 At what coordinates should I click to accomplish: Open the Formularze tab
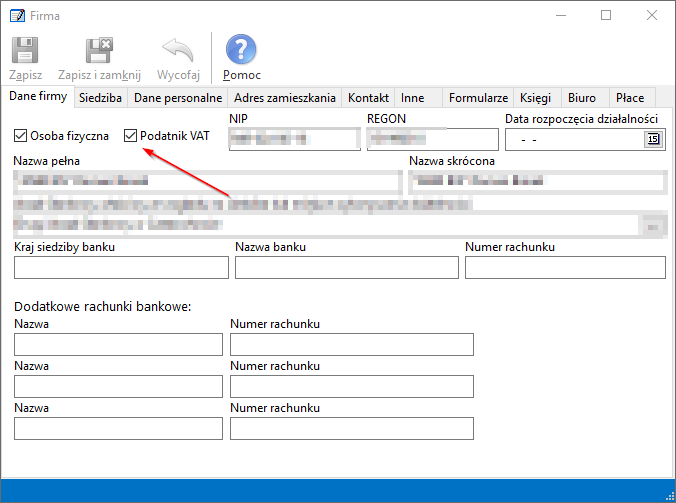tap(478, 98)
